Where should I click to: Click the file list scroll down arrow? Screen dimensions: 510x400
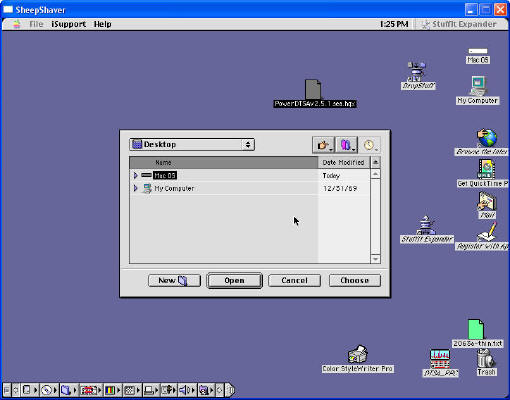pos(375,259)
